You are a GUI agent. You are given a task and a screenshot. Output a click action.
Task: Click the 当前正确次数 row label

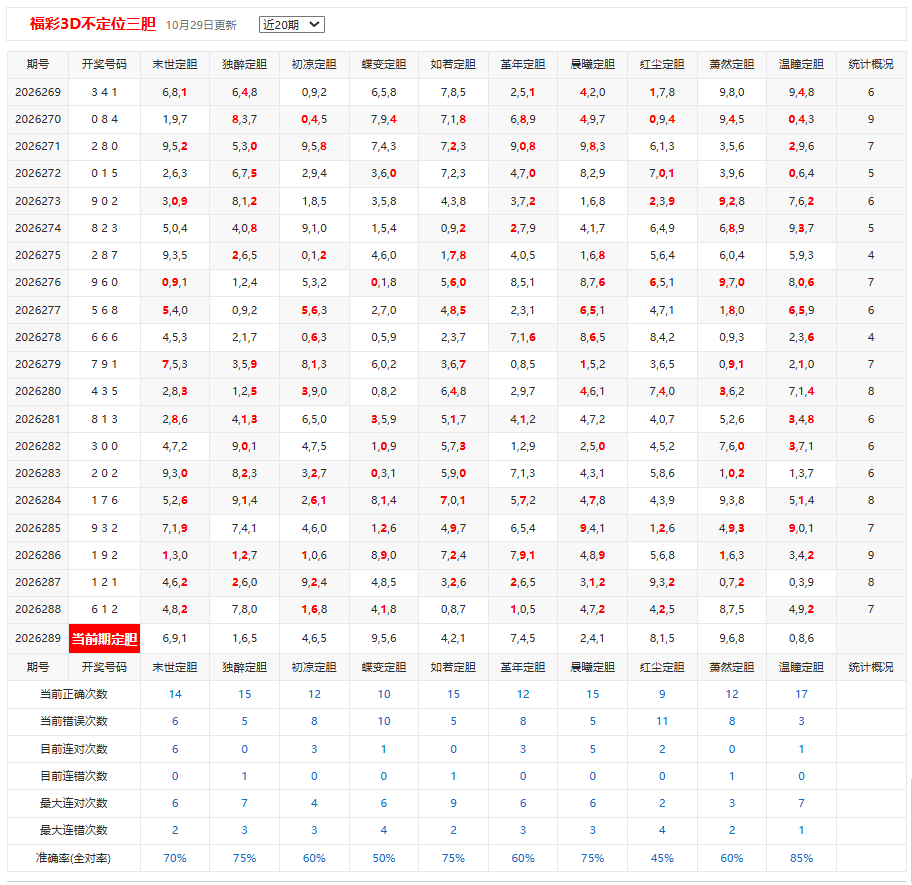(73, 694)
